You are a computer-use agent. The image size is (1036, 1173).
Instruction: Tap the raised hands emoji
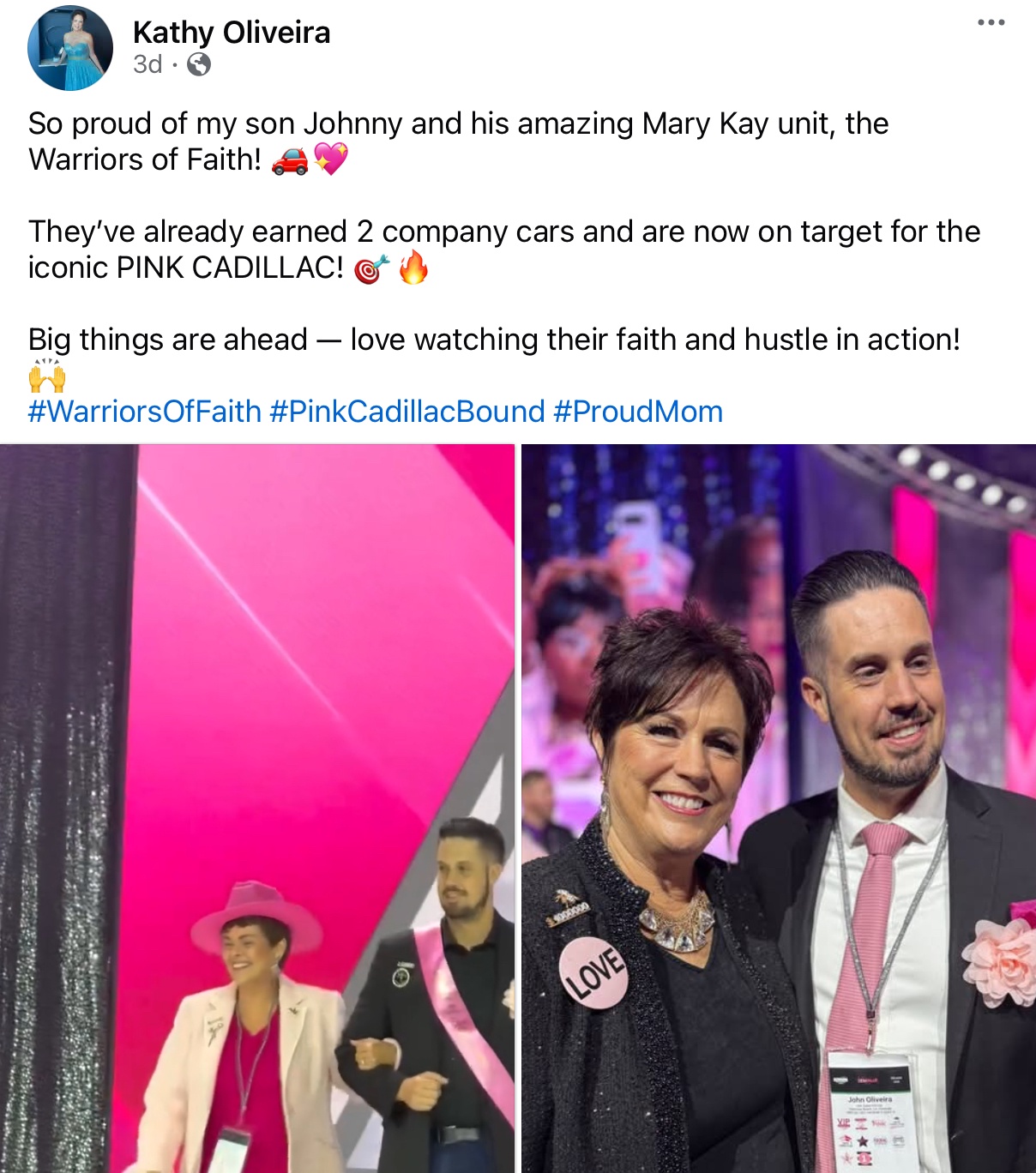(47, 376)
